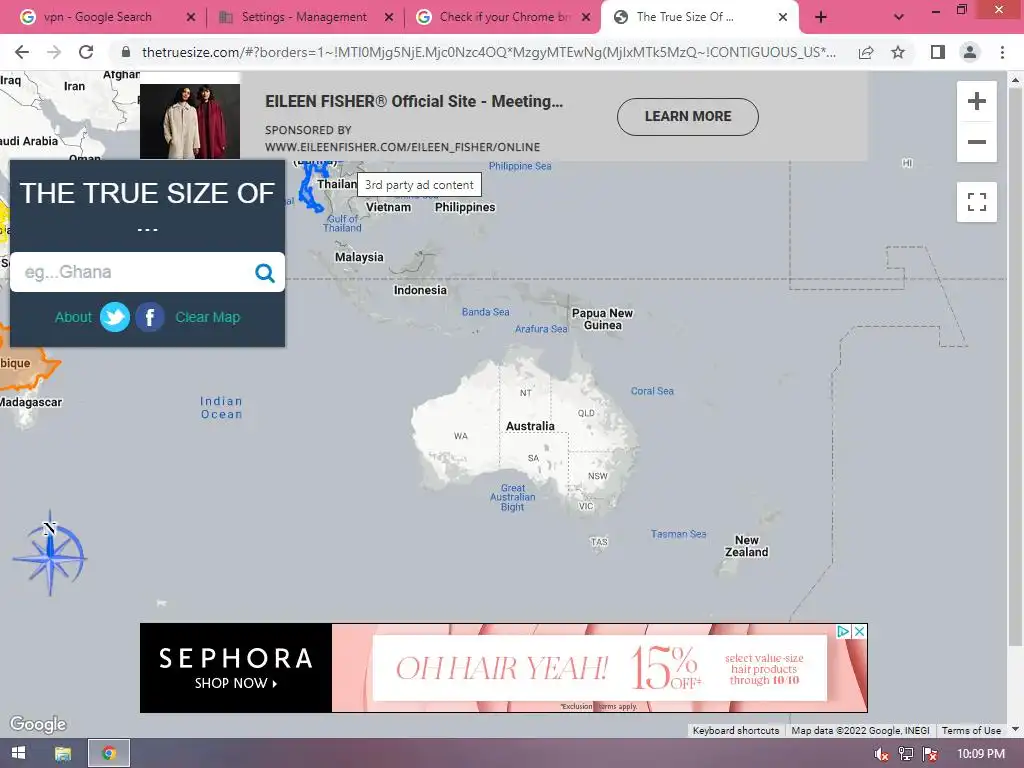
Task: Close the vpn - Google Search tab
Action: pyautogui.click(x=191, y=17)
